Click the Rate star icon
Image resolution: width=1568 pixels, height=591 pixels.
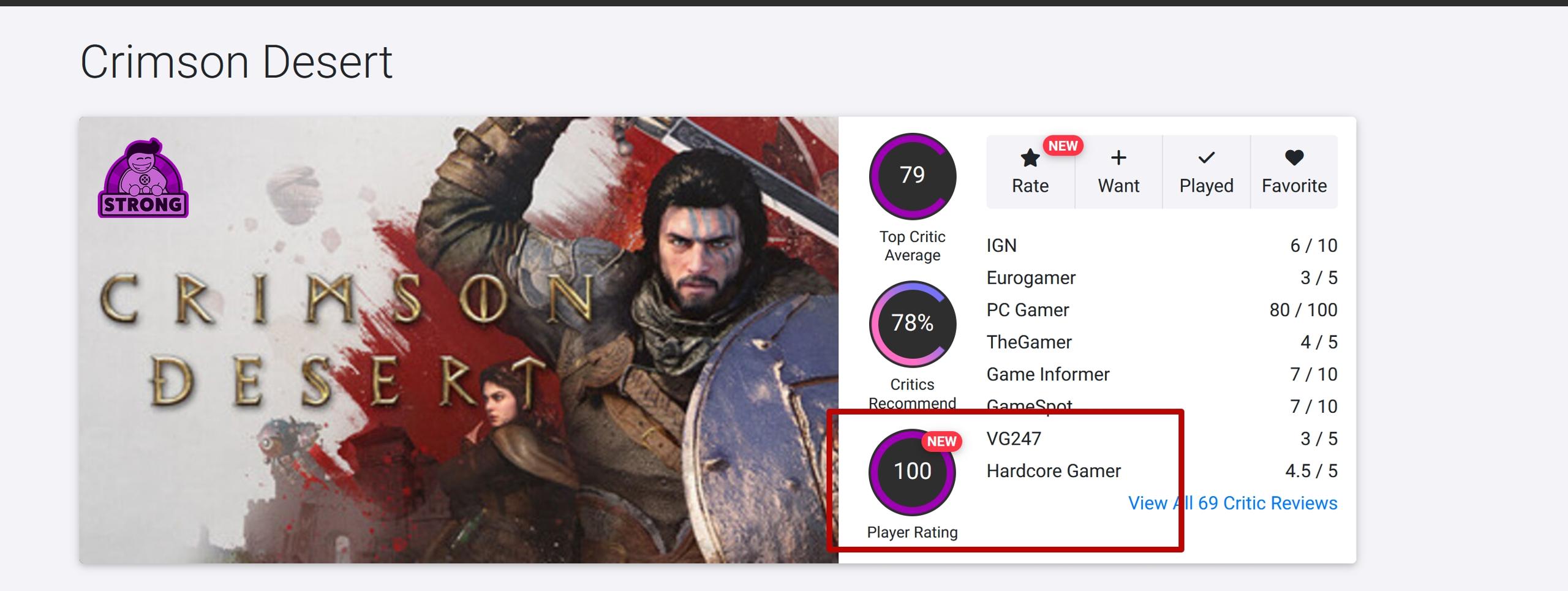point(1030,159)
